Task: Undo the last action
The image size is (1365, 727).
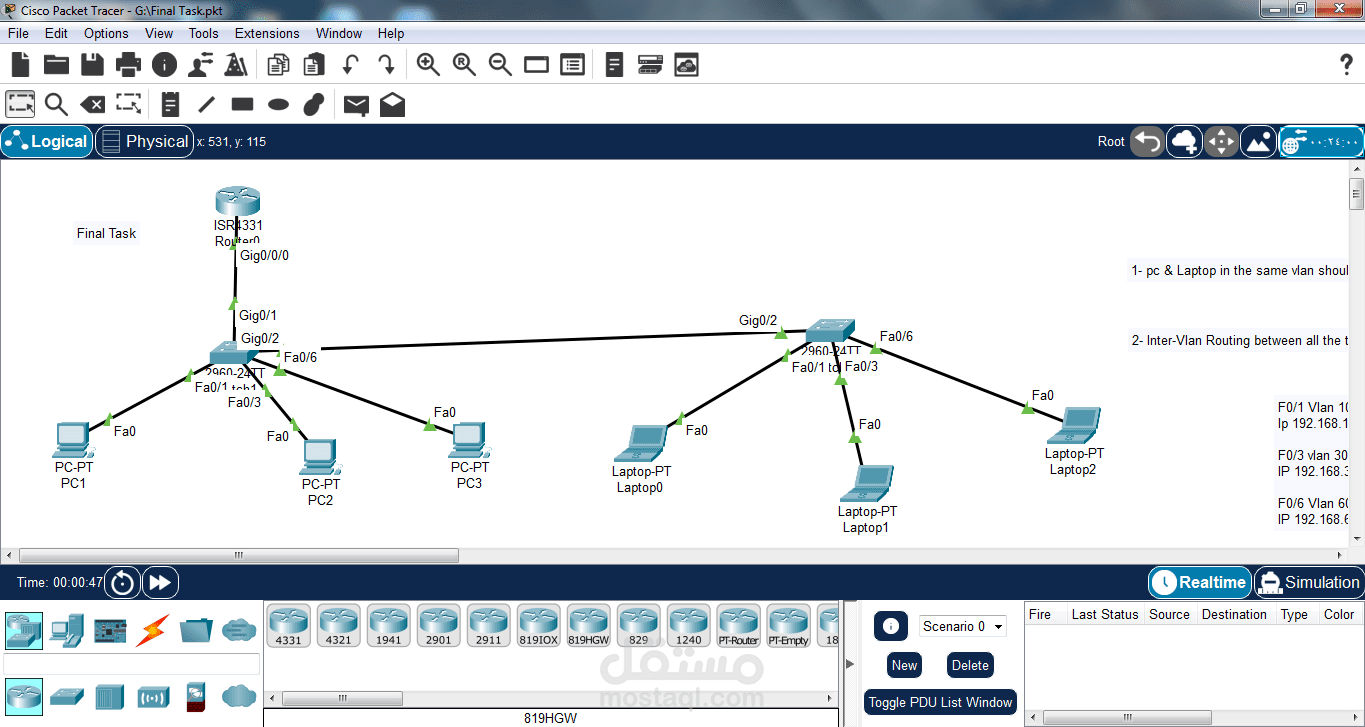Action: click(350, 65)
